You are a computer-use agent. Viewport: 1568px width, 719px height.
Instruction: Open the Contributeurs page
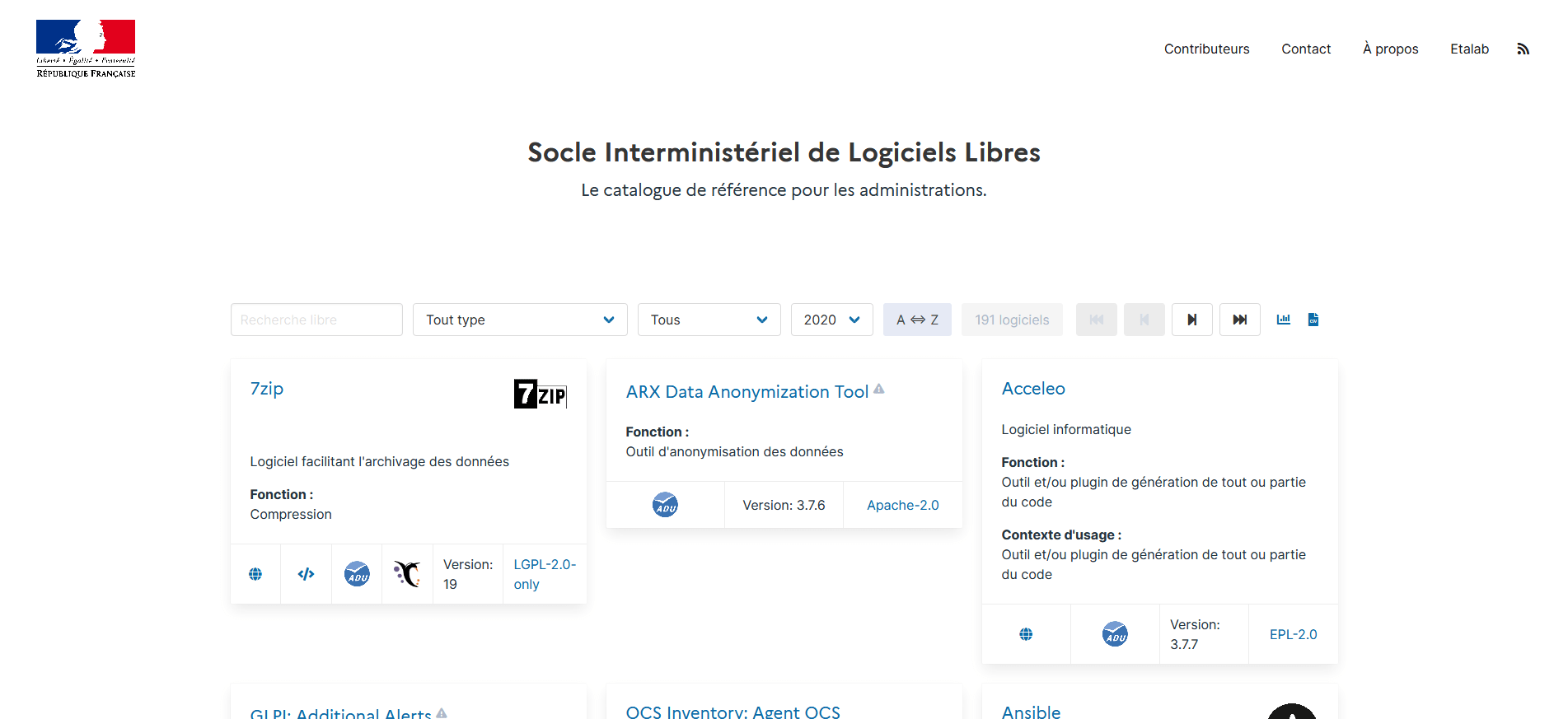tap(1206, 49)
